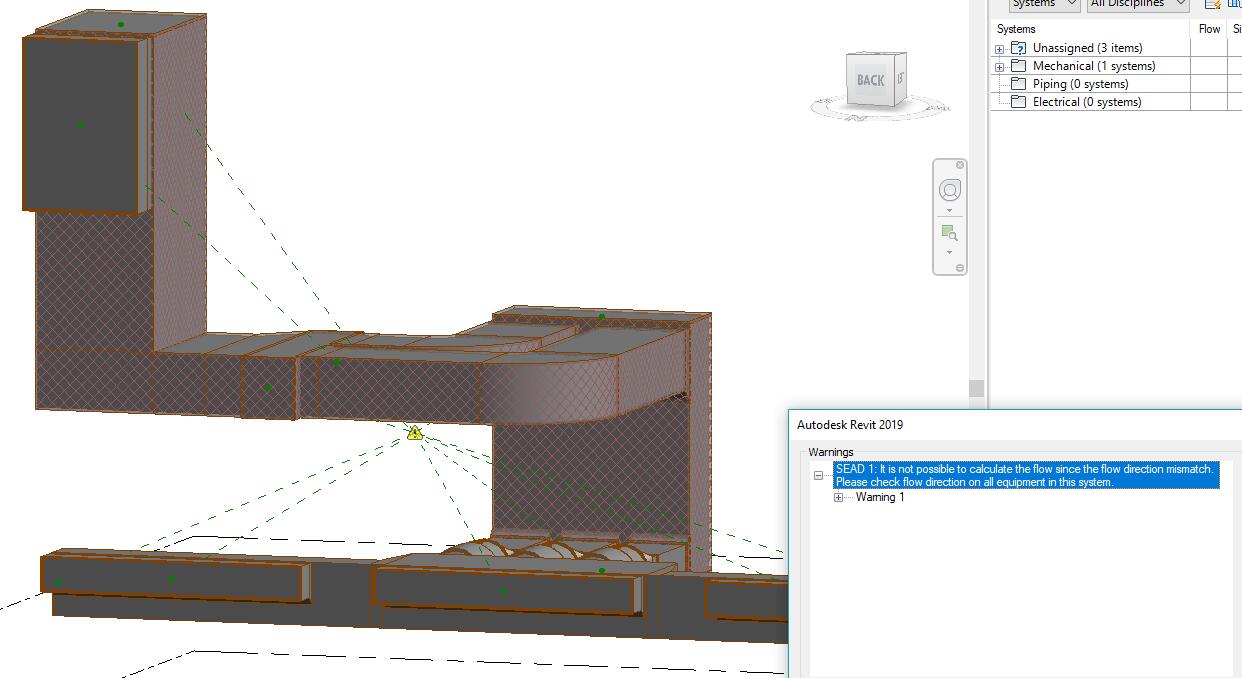Select the SEAD 1 flow mismatch warning text
The image size is (1242, 678).
[x=1026, y=475]
